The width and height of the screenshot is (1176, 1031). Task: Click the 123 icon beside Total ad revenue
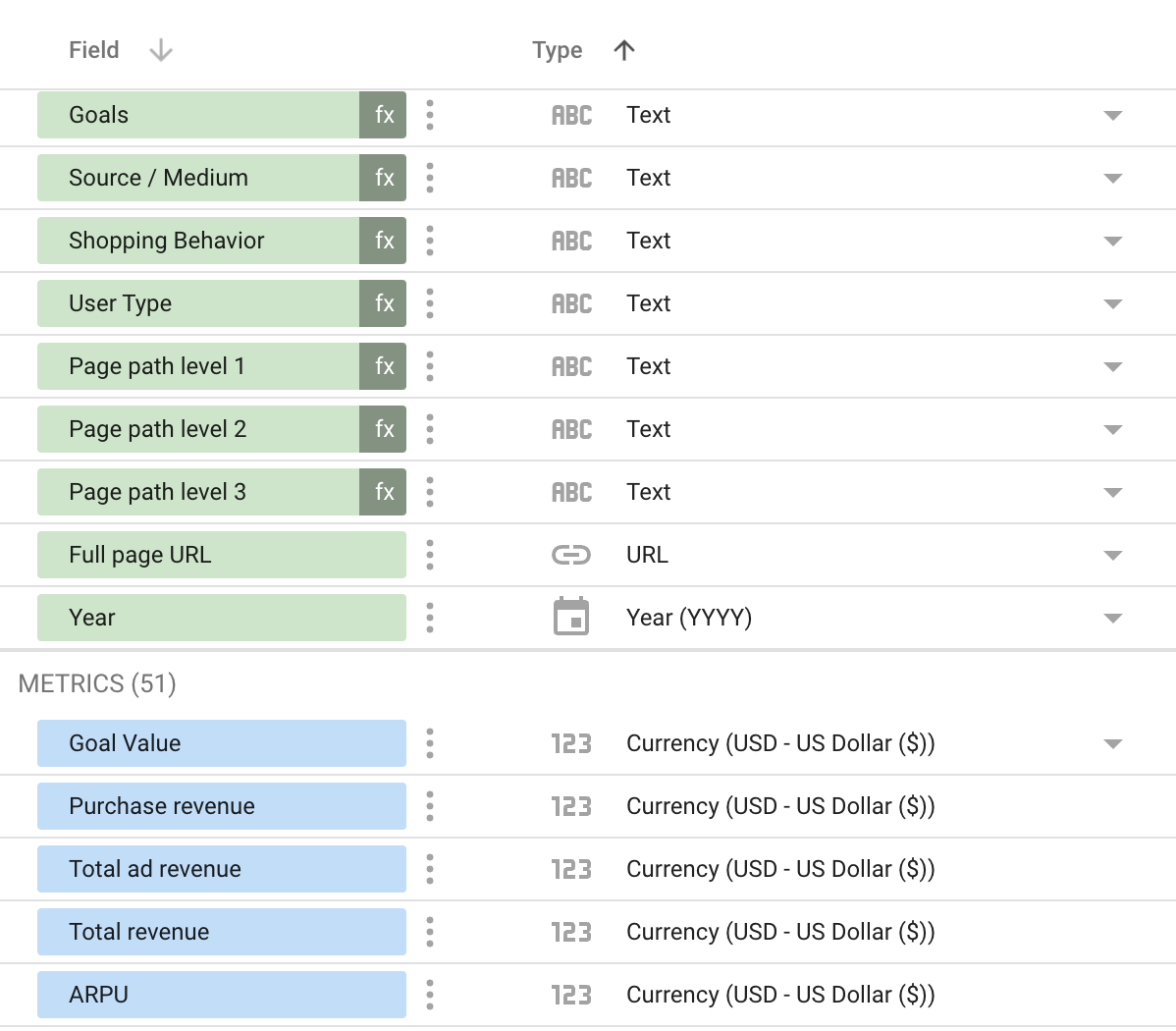click(571, 868)
